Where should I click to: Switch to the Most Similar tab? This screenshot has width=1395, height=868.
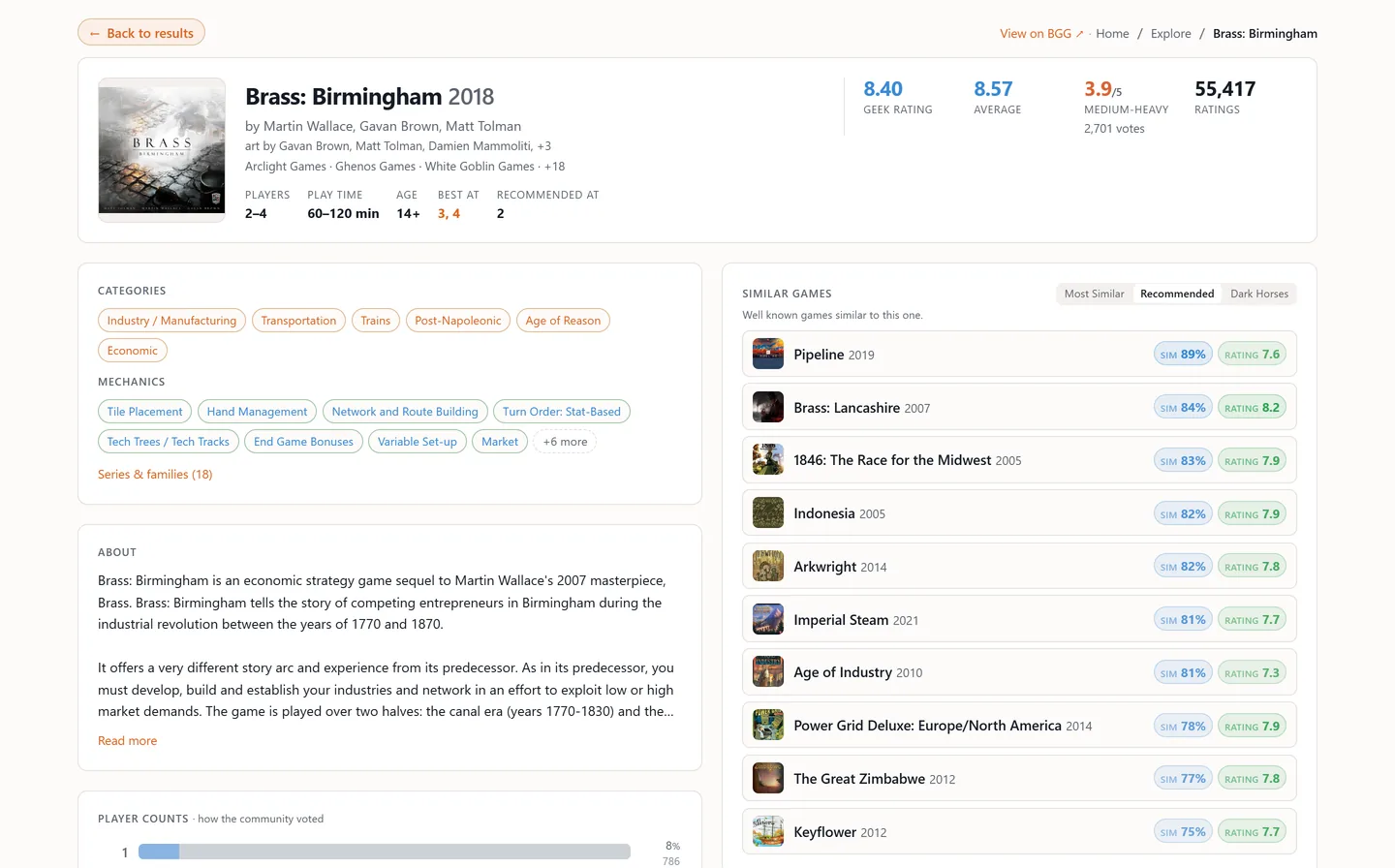[x=1095, y=294]
